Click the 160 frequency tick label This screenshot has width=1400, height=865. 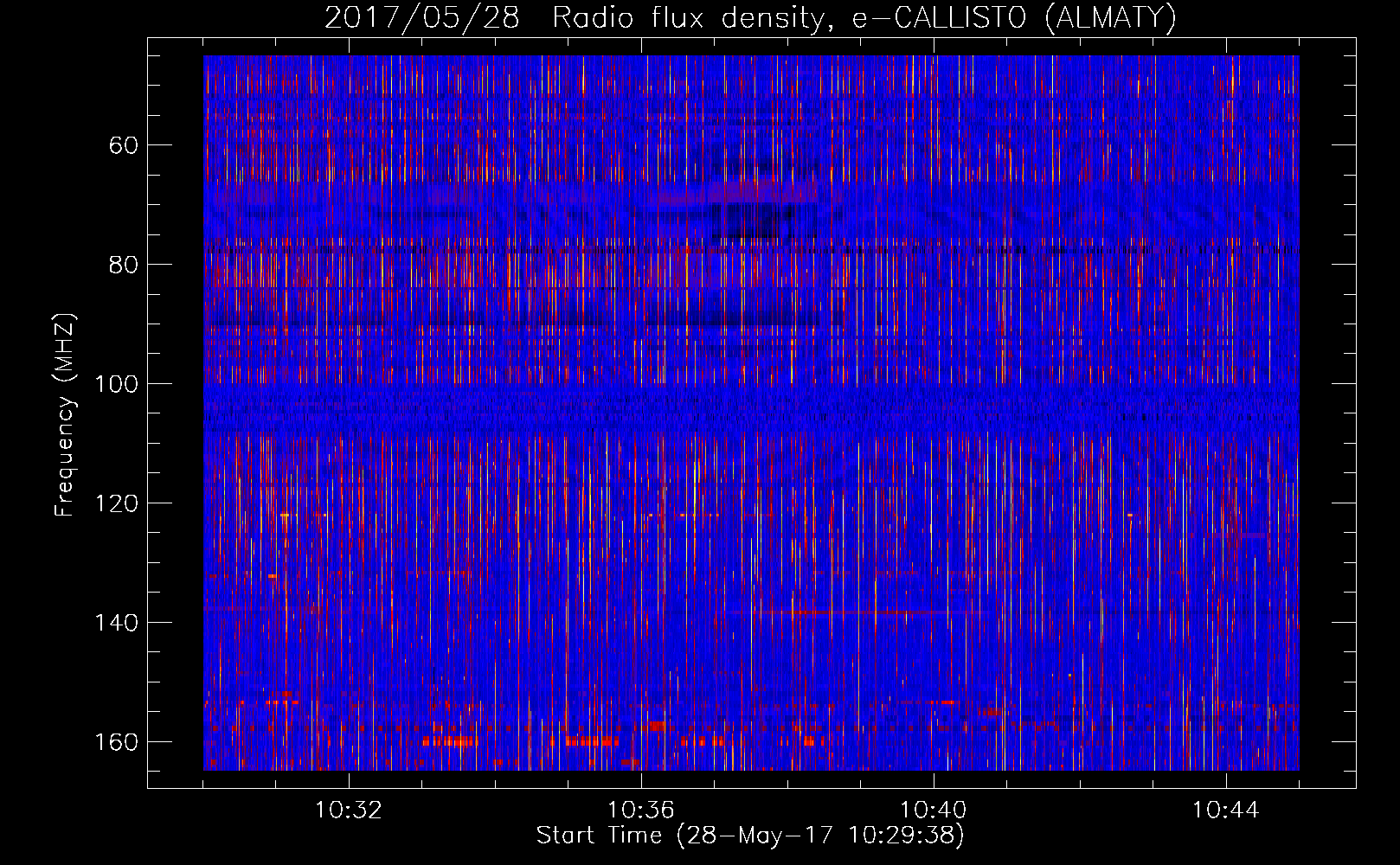[116, 742]
